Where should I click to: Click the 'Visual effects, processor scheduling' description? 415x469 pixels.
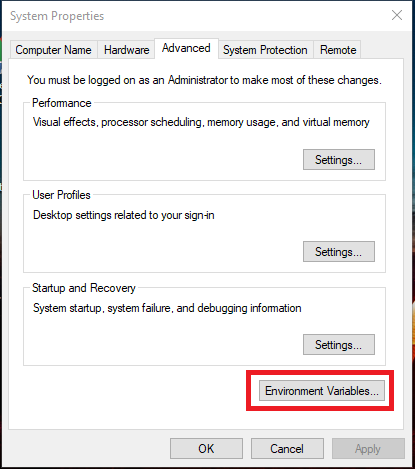tap(201, 122)
